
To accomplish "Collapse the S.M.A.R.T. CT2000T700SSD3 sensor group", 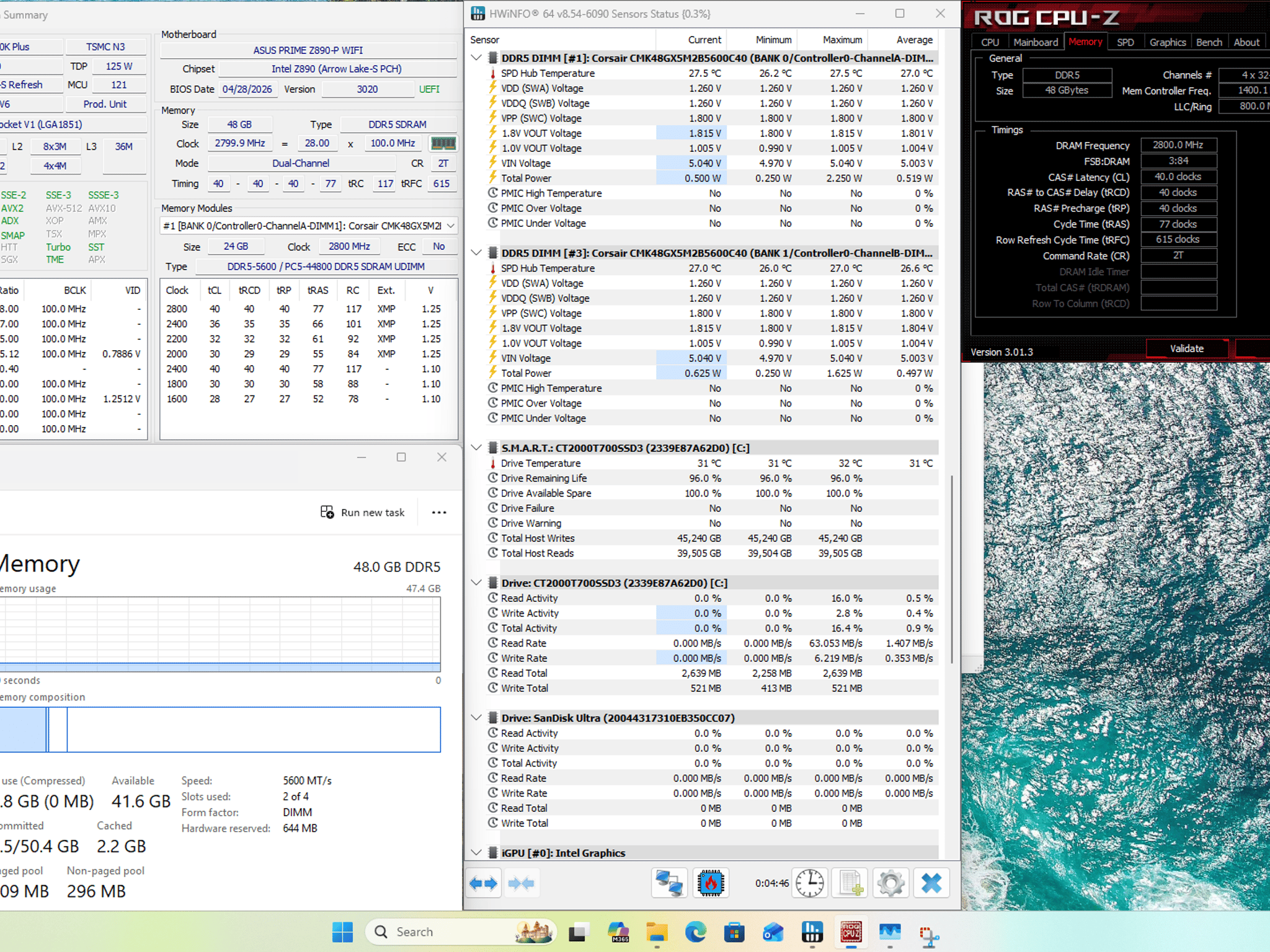I will tap(476, 447).
